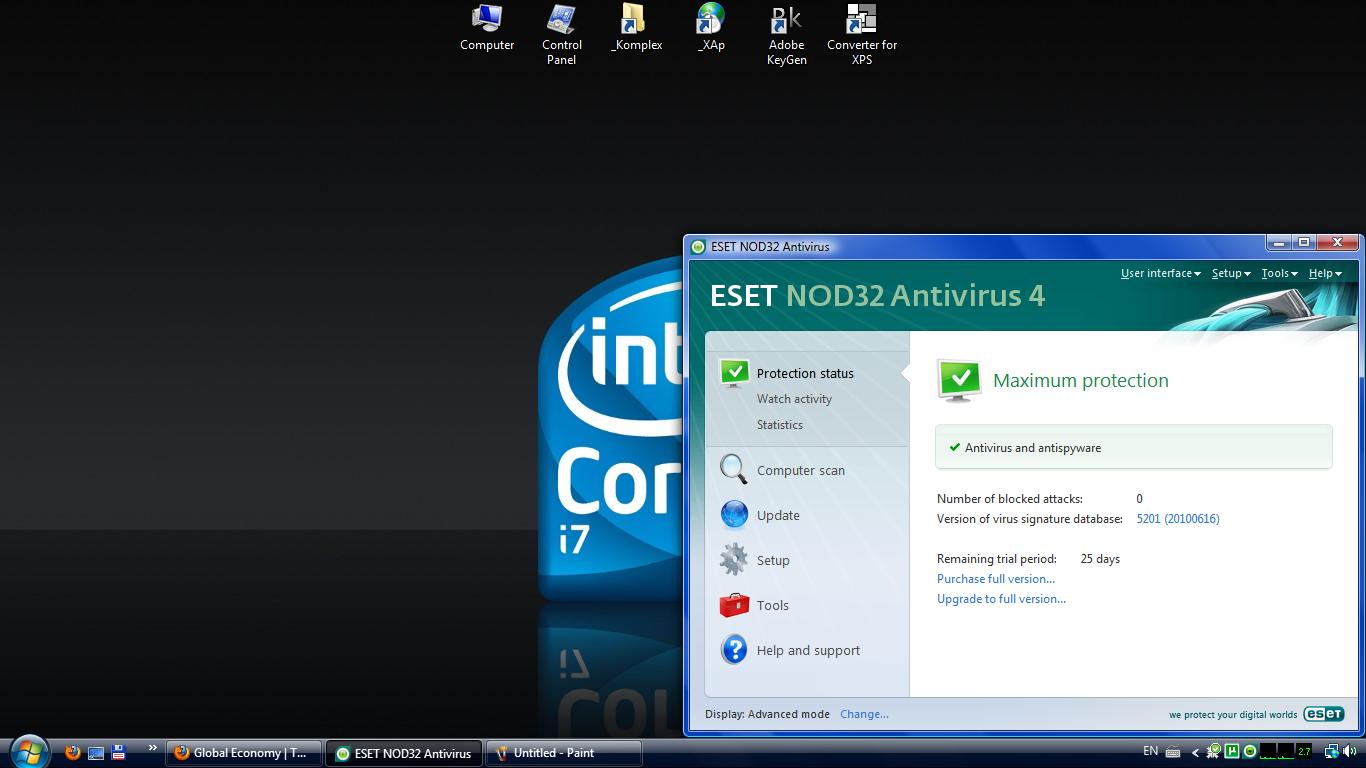Click the volume speaker tray icon
Image resolution: width=1366 pixels, height=768 pixels.
(1350, 751)
